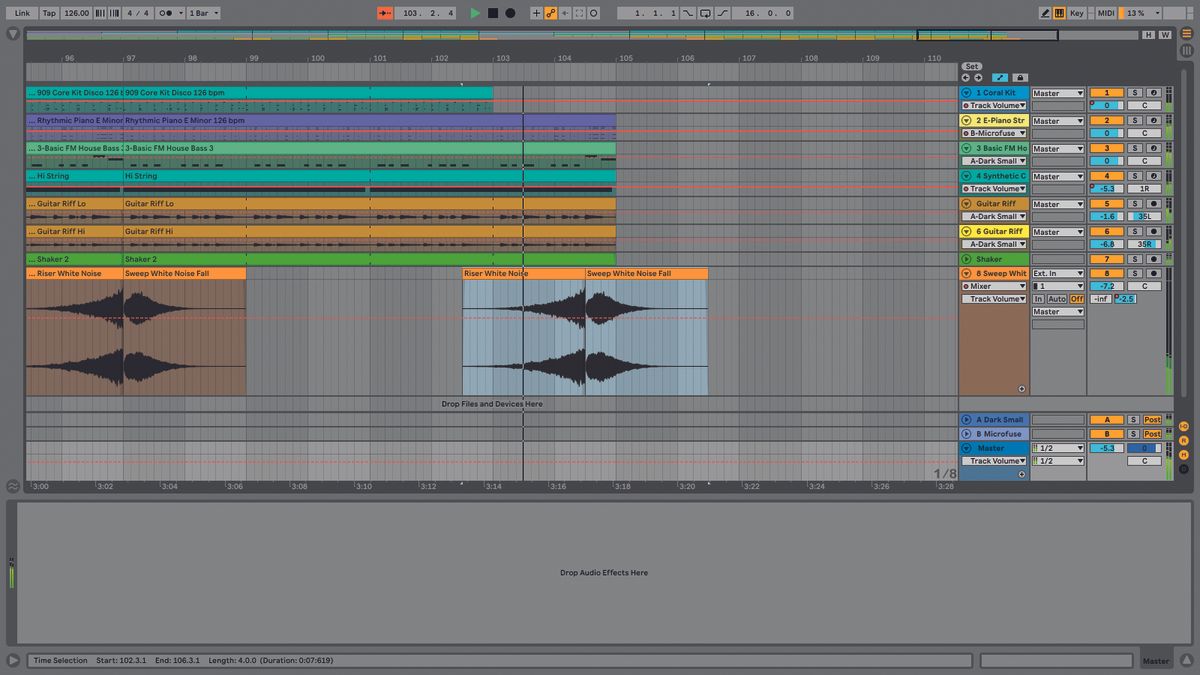Viewport: 1200px width, 675px height.
Task: Select the Sweep White Noise Fall clip
Action: pyautogui.click(x=645, y=272)
